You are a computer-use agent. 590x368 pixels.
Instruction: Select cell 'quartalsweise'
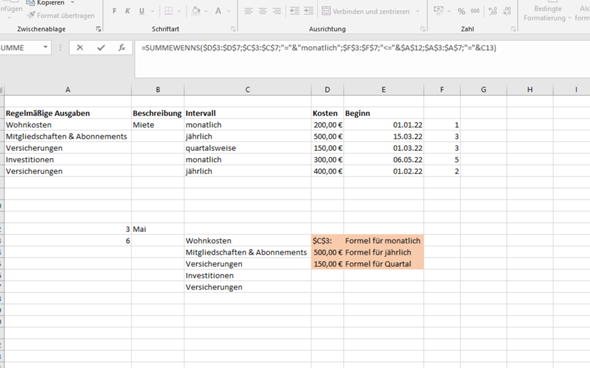click(x=248, y=148)
